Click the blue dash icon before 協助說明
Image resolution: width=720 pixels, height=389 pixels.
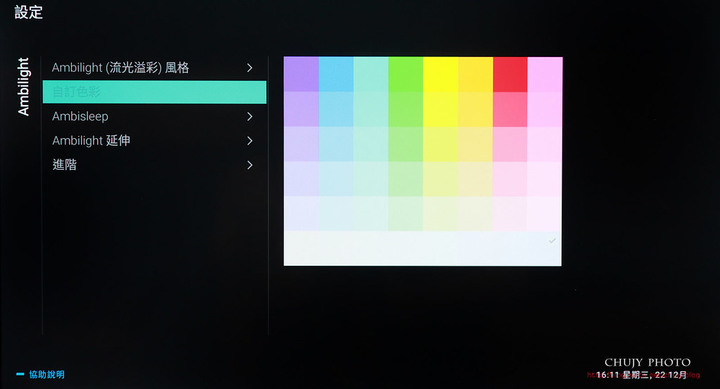20,374
